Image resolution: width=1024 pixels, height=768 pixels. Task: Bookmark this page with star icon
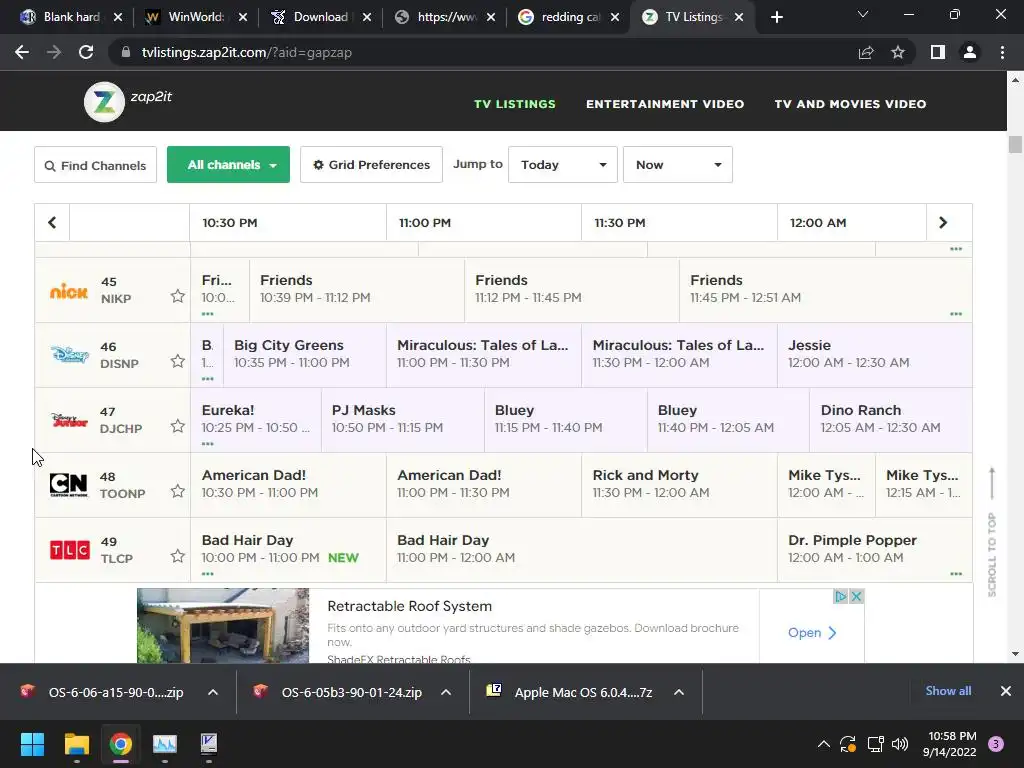[x=898, y=52]
